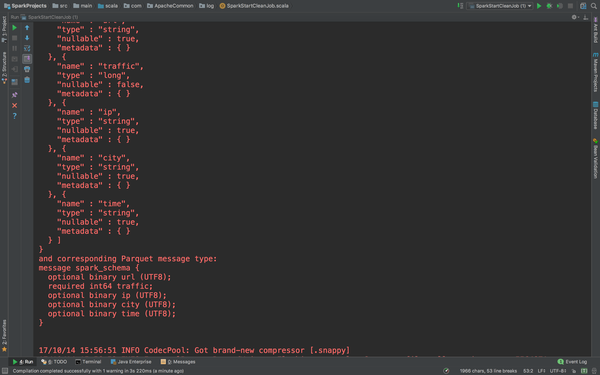Open the Terminal bottom tab
Image resolution: width=600 pixels, height=375 pixels.
88,362
